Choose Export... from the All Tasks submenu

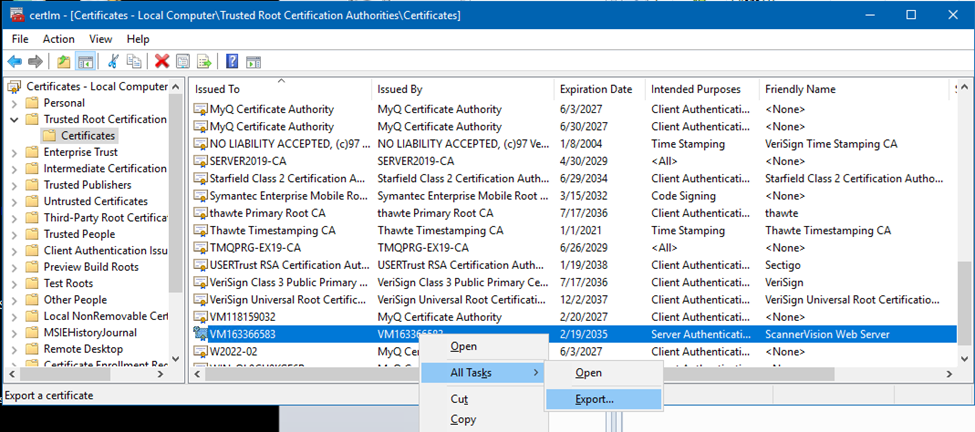[x=594, y=399]
